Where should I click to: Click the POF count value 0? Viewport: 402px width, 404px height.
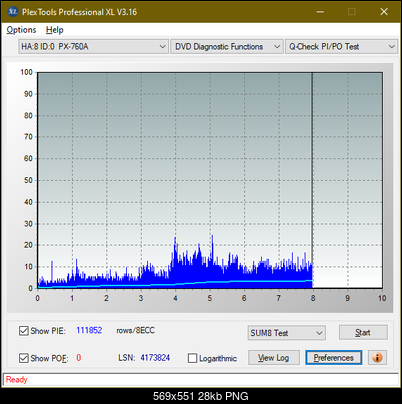coord(79,358)
